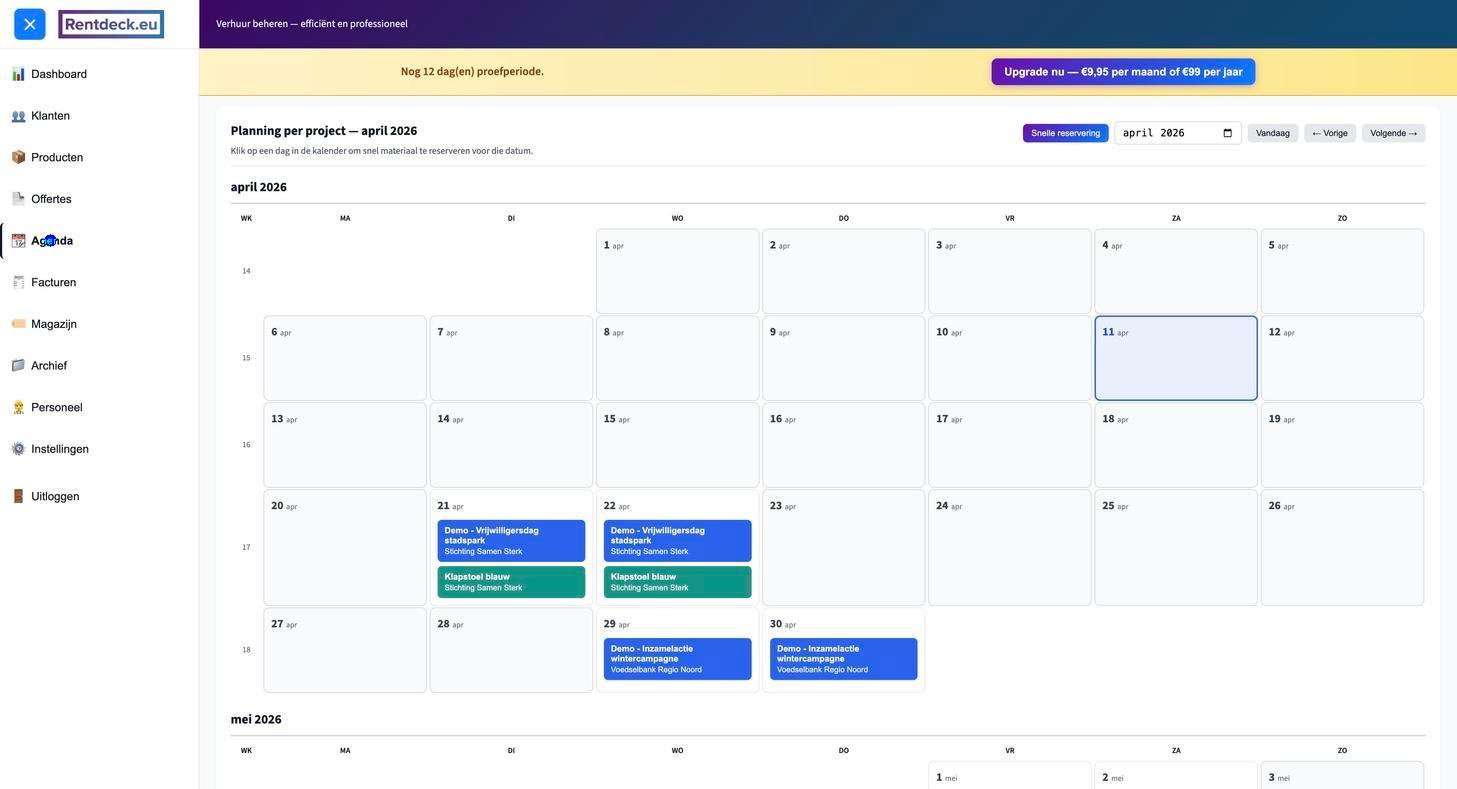Select Uitloggen in the sidebar
This screenshot has height=789, width=1457.
tap(54, 497)
